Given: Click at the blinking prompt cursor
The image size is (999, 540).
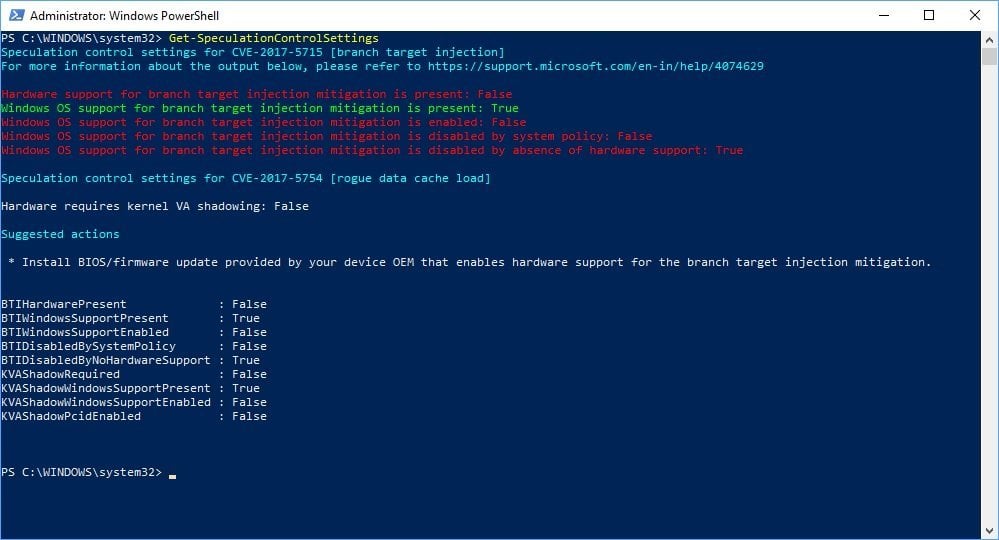Looking at the screenshot, I should pyautogui.click(x=173, y=473).
